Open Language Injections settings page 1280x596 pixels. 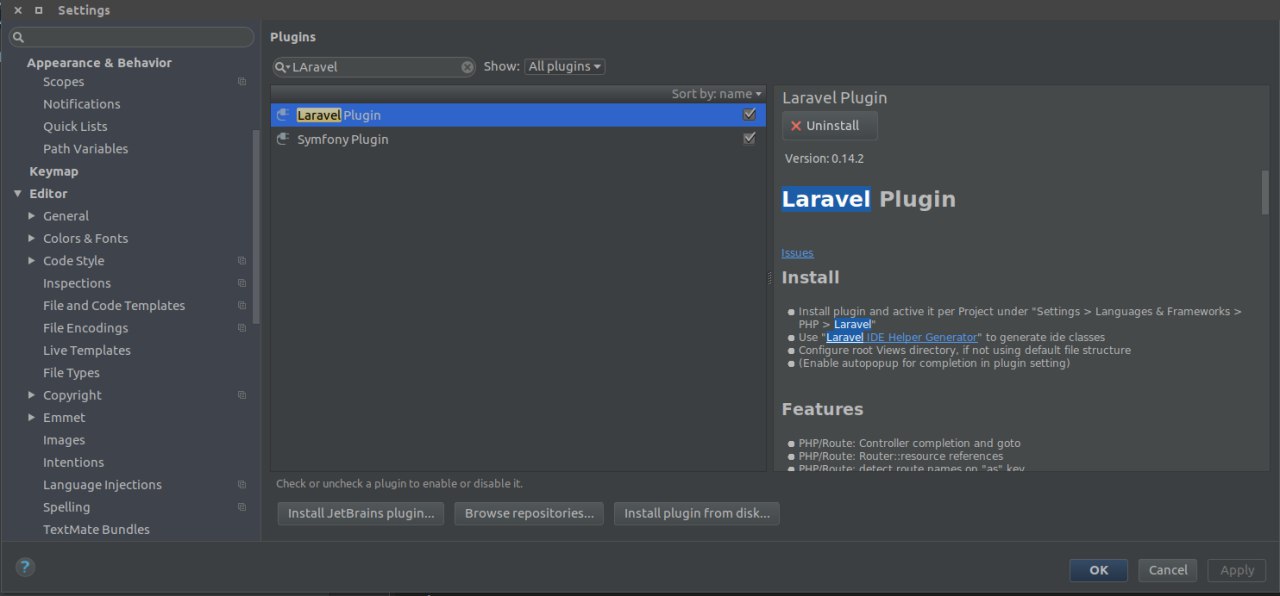tap(102, 485)
